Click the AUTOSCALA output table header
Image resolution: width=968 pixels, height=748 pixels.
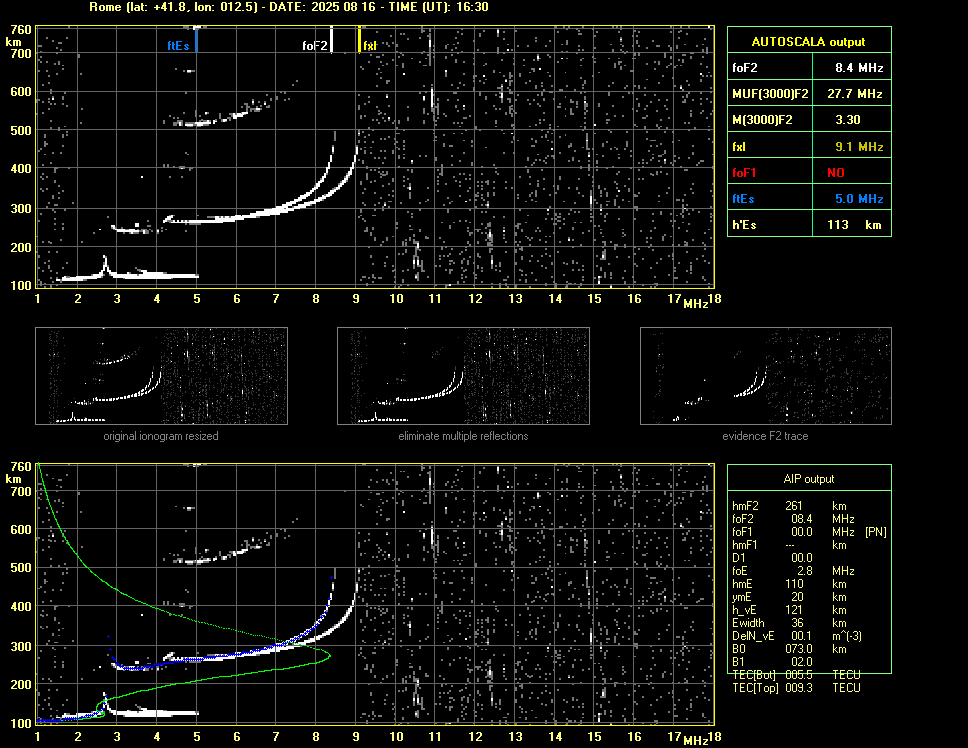(x=809, y=41)
